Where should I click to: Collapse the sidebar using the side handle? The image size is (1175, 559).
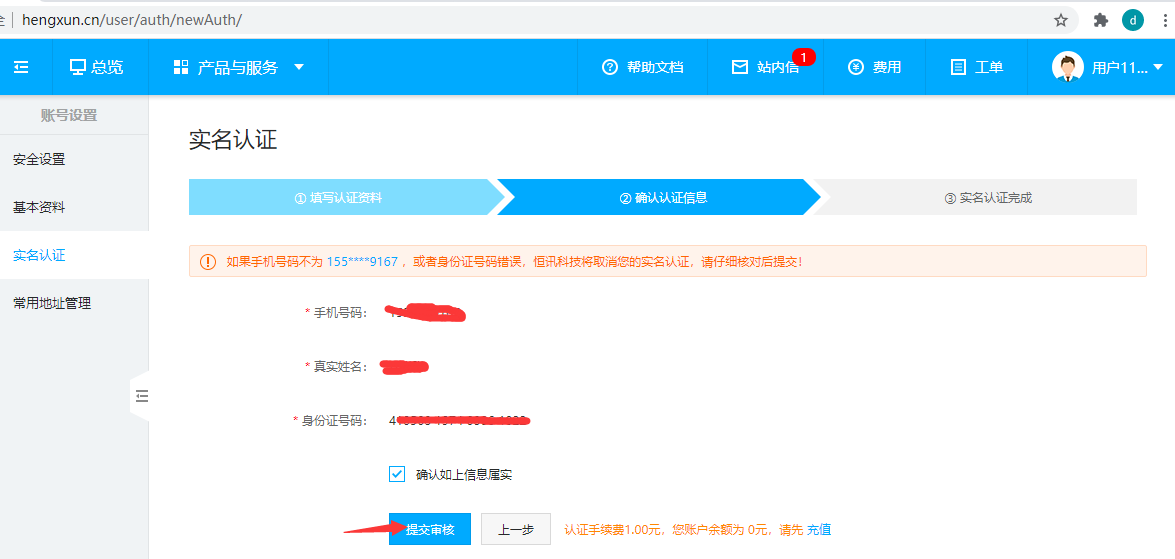140,397
